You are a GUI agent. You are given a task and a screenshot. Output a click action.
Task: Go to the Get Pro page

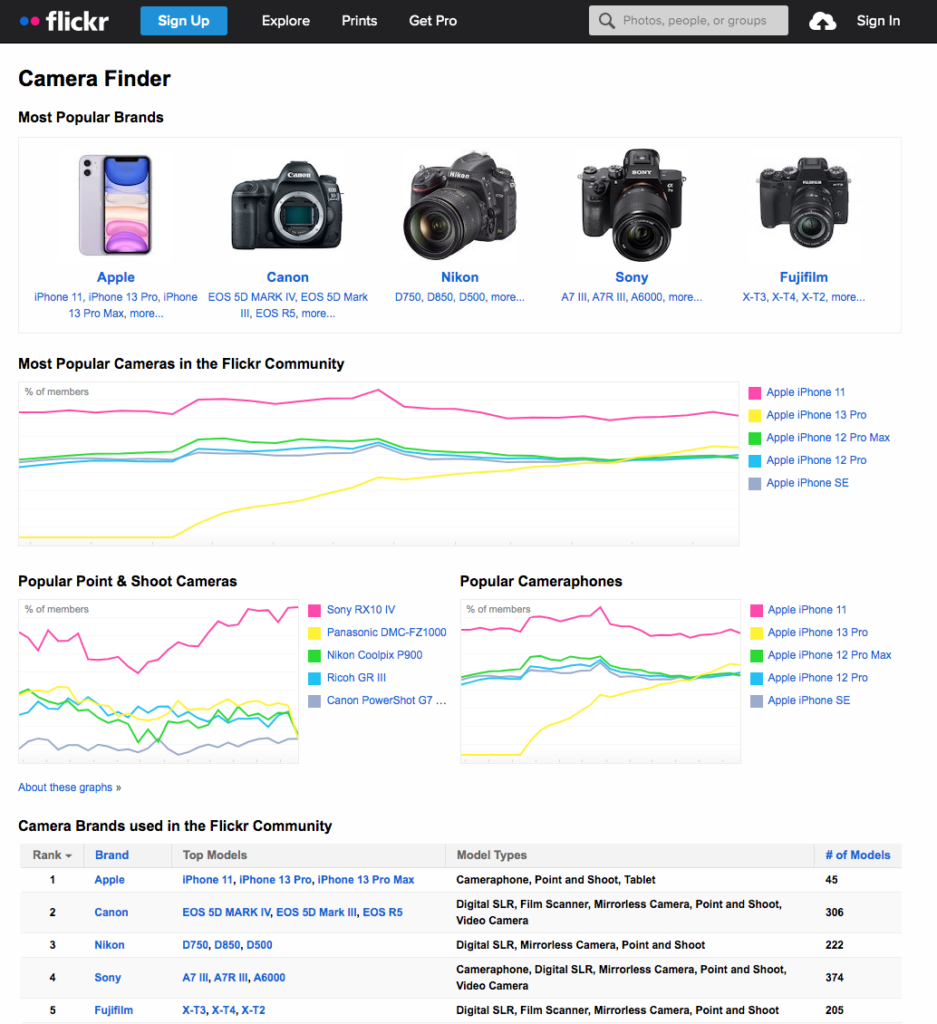tap(432, 21)
